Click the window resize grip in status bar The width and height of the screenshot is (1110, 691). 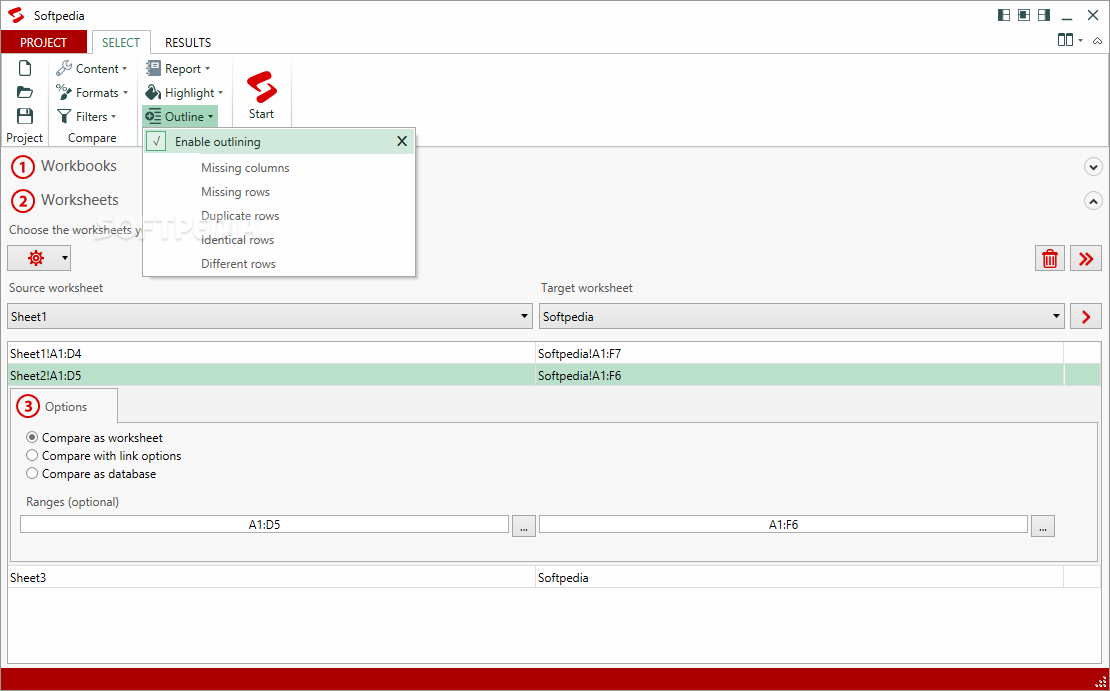(x=1101, y=683)
